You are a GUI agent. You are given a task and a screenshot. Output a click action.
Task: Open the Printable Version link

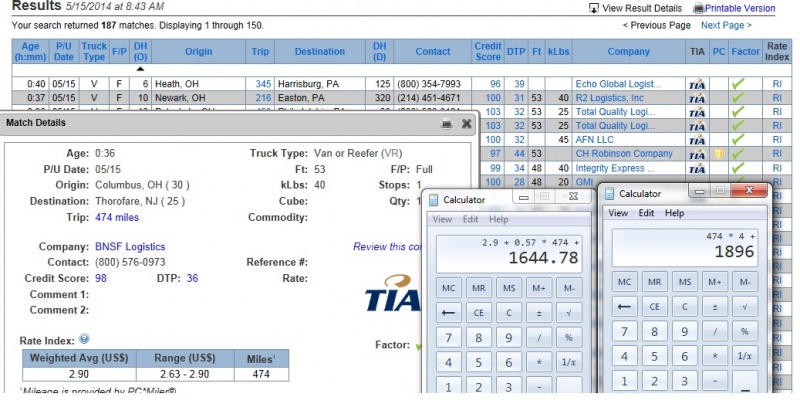click(740, 8)
